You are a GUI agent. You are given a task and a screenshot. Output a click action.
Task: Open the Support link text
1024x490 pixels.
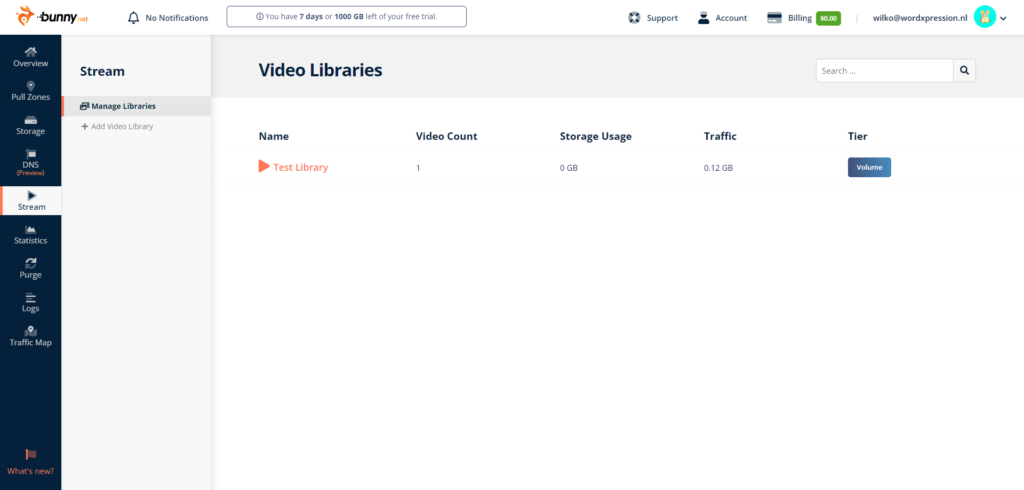(x=662, y=18)
